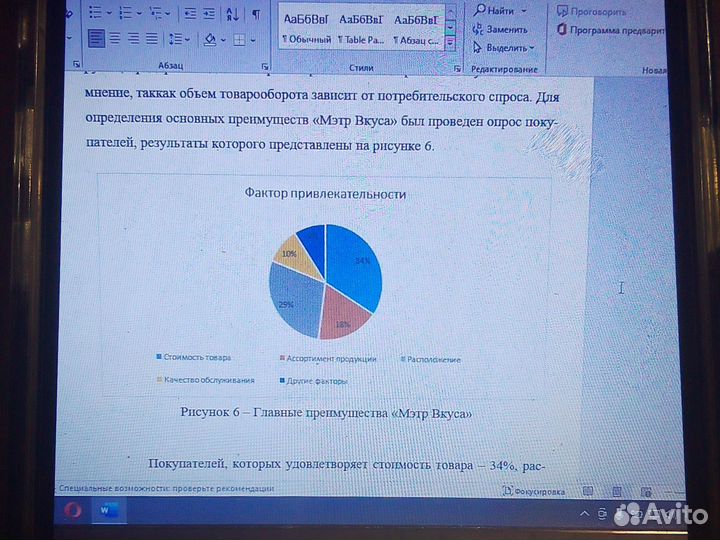Image resolution: width=720 pixels, height=540 pixels.
Task: Click the Word icon in the taskbar
Action: tap(109, 511)
